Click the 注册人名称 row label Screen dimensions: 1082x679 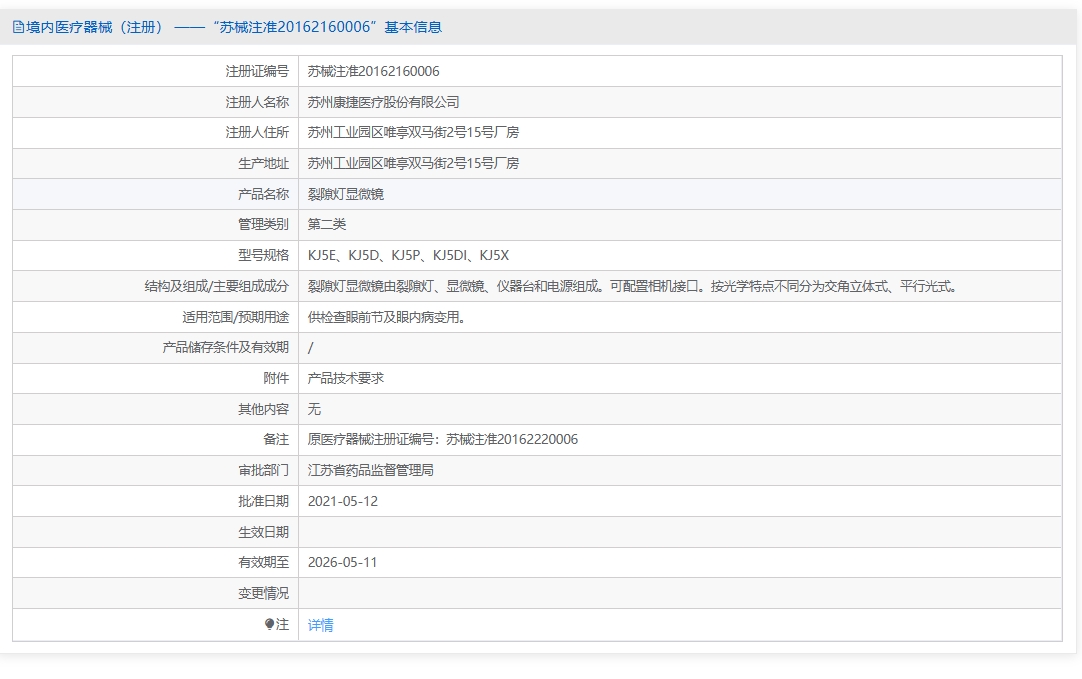point(257,102)
